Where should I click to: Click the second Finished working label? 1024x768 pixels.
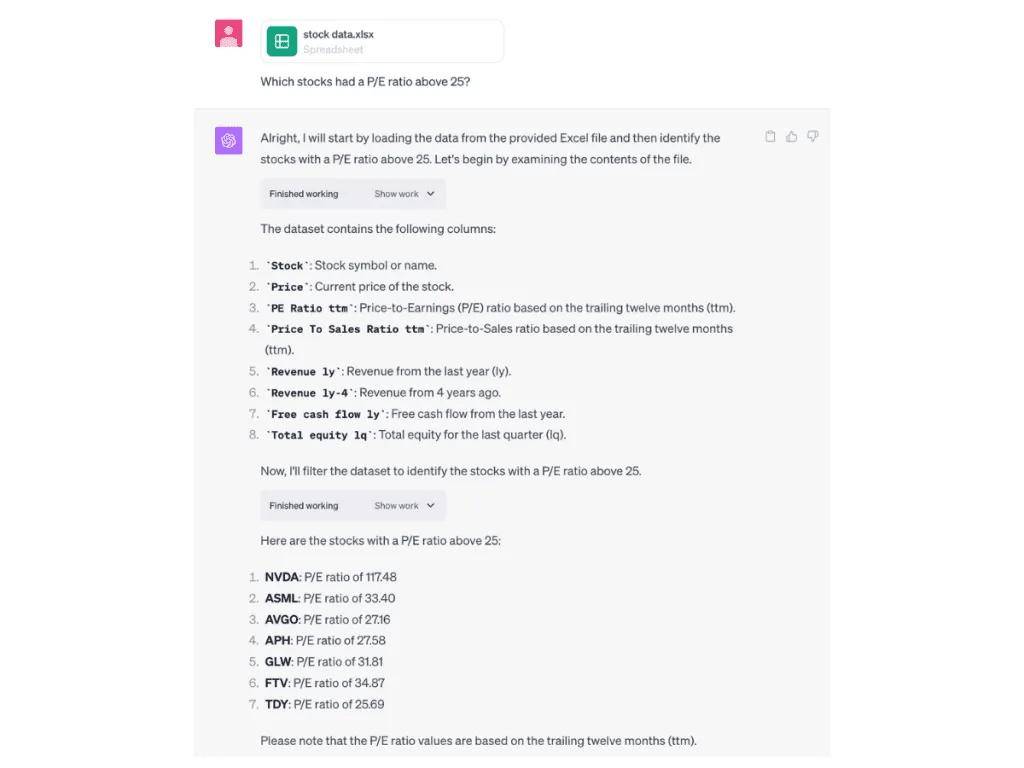(x=304, y=505)
